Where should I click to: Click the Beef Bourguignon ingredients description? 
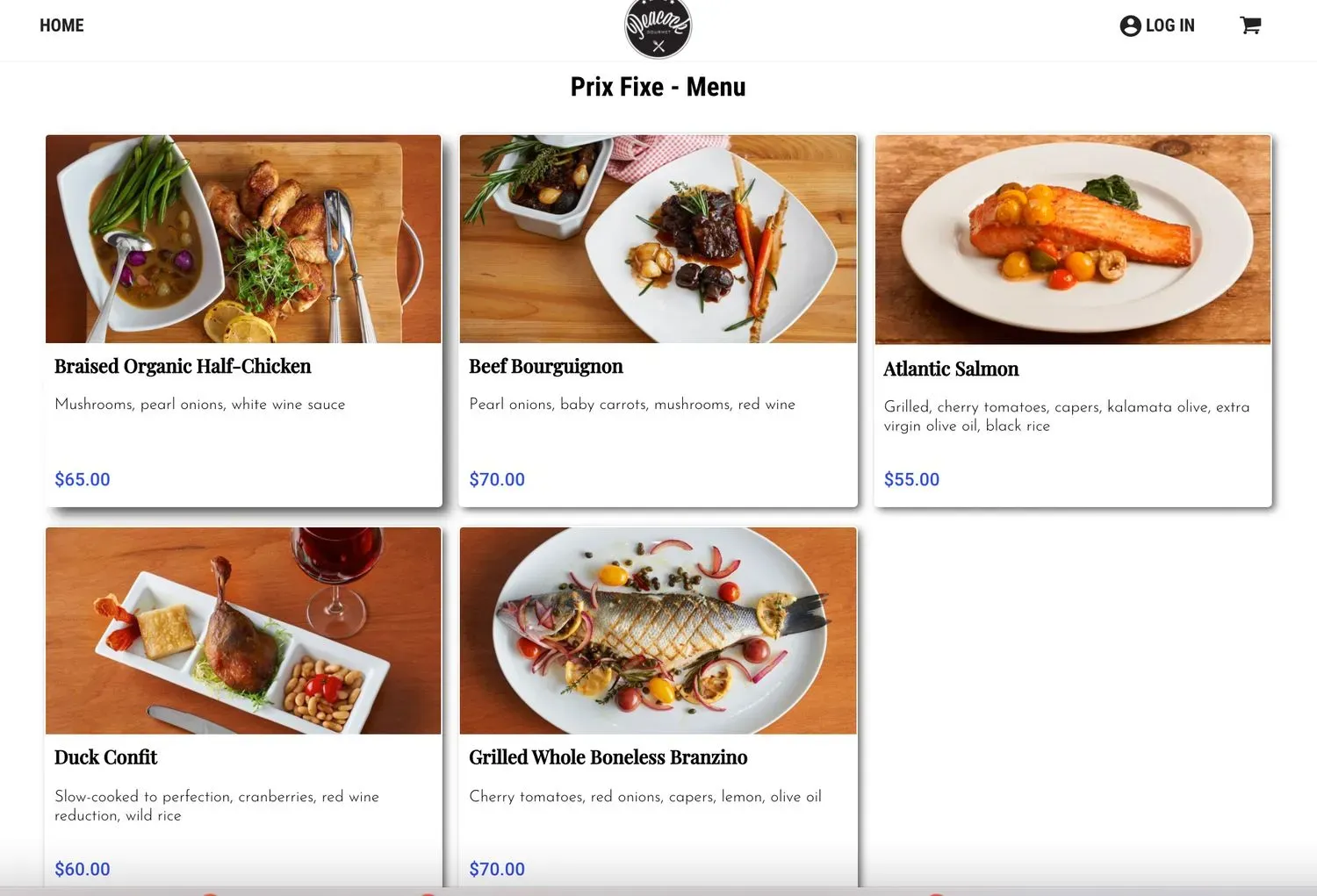tap(632, 405)
